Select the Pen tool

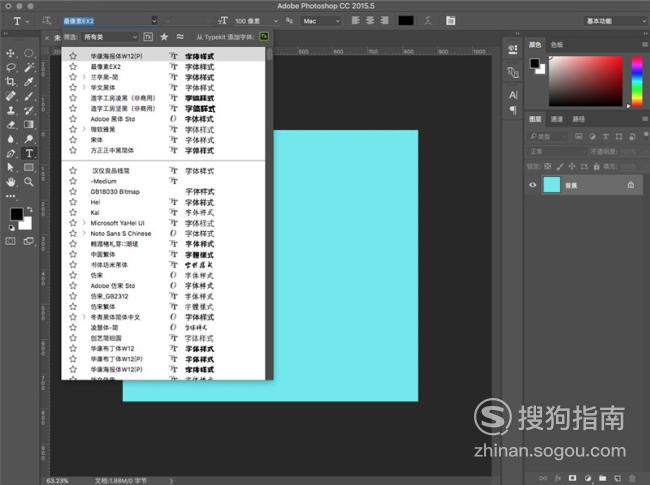coord(10,153)
